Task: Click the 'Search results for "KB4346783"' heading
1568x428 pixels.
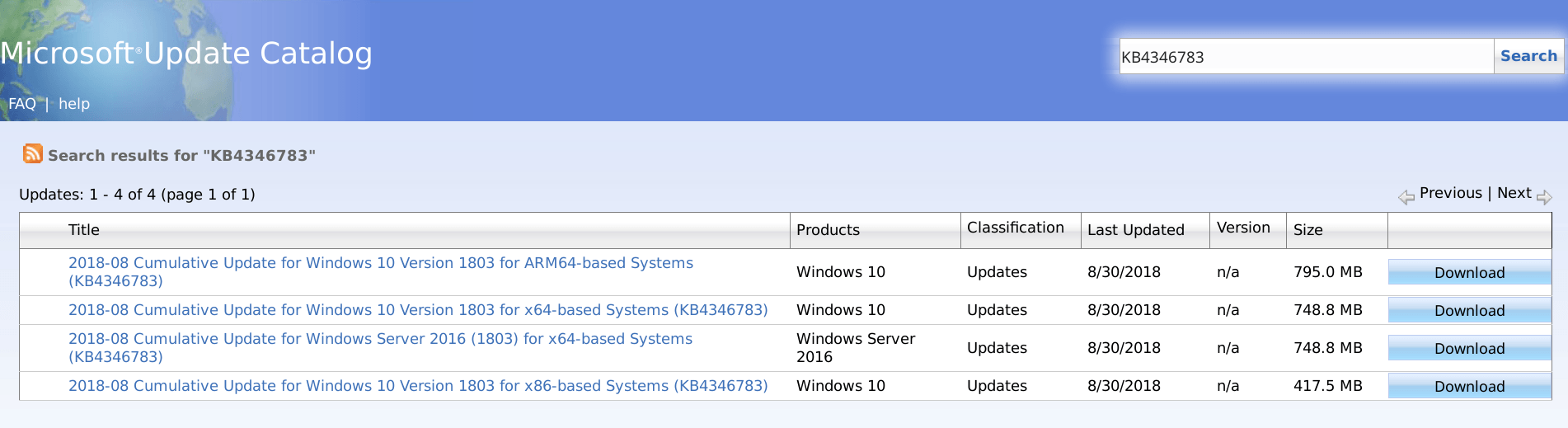Action: 181,155
